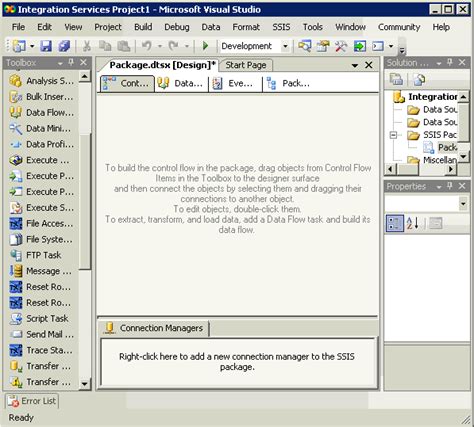Select the Message Queue task in Toolbox
The width and height of the screenshot is (474, 427).
[x=41, y=271]
